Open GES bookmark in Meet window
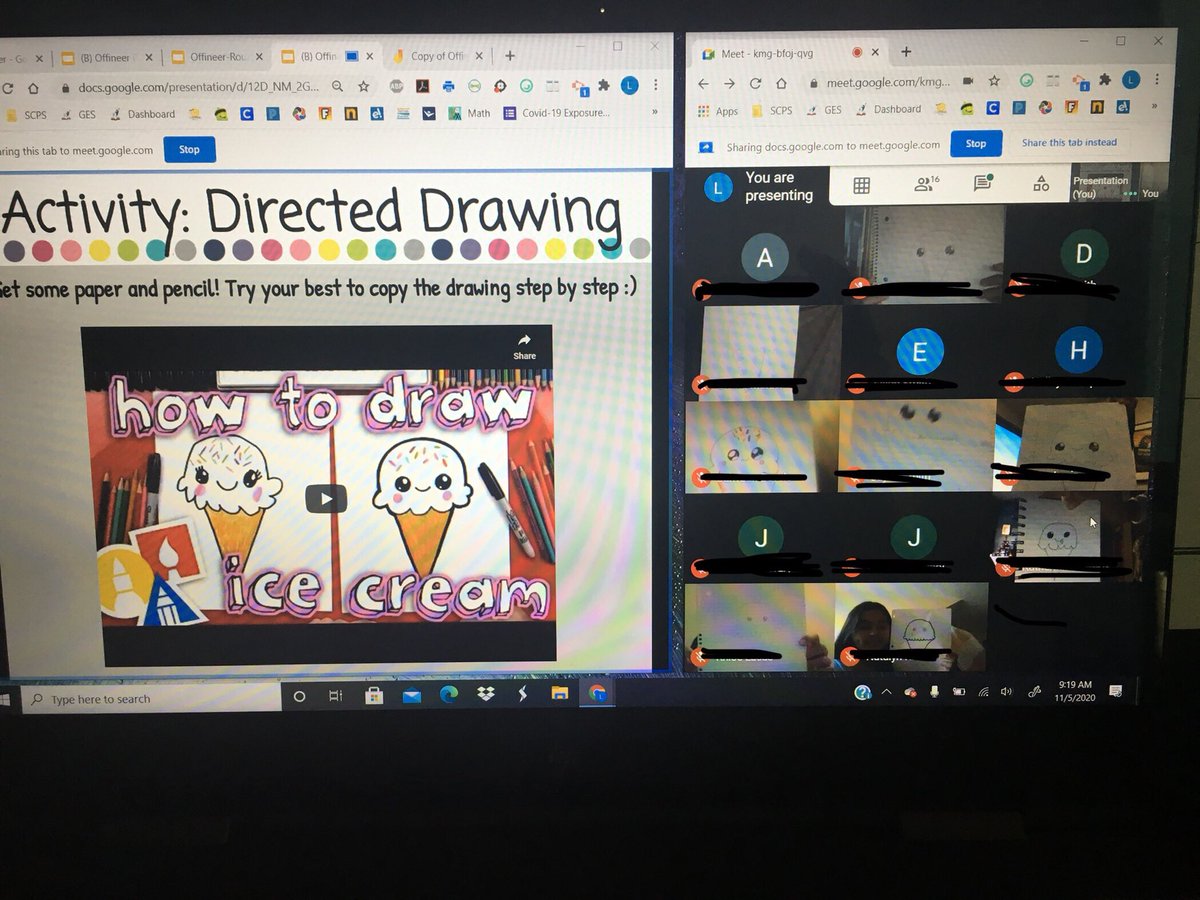The image size is (1200, 900). point(823,110)
